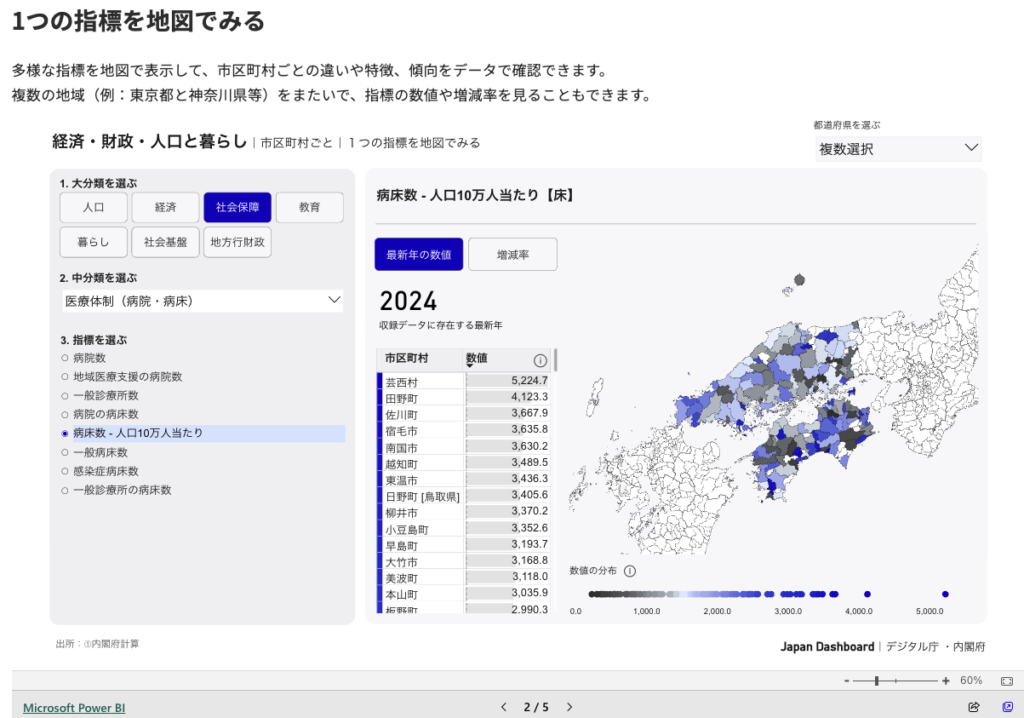Click the fit to page icon
Screen dimensions: 1024x718
point(1007,680)
